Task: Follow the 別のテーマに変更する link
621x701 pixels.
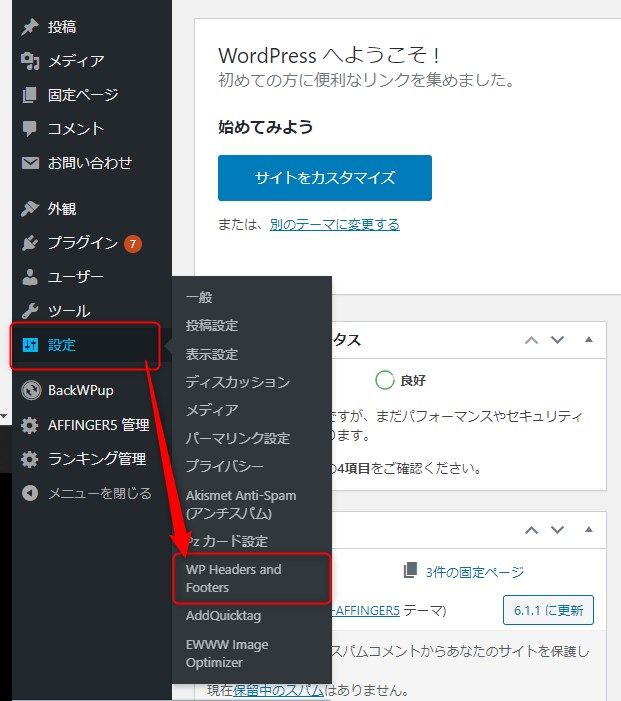Action: pyautogui.click(x=335, y=224)
